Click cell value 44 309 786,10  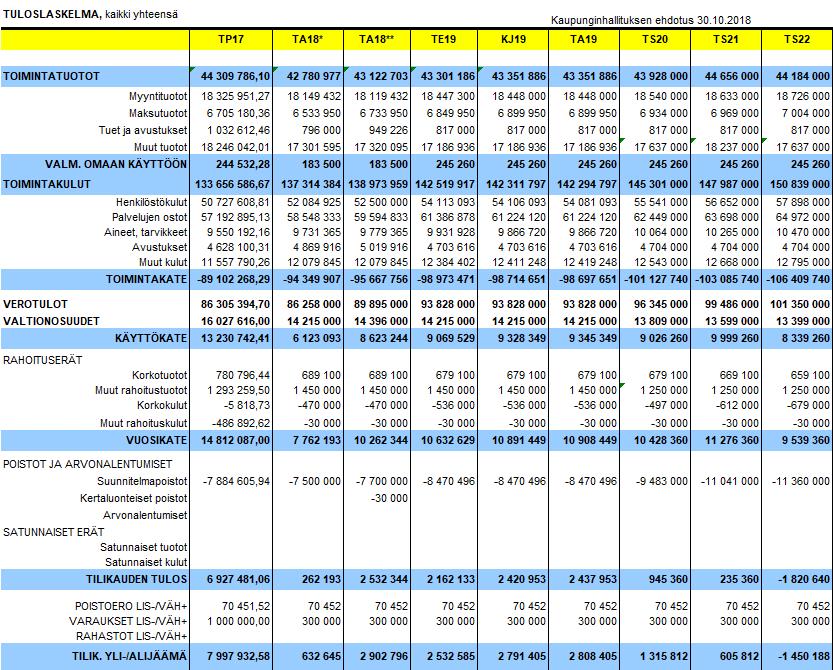235,76
